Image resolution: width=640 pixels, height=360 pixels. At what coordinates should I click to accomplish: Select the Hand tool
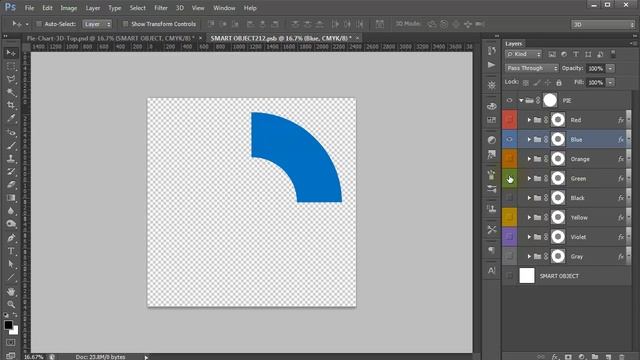tap(11, 291)
